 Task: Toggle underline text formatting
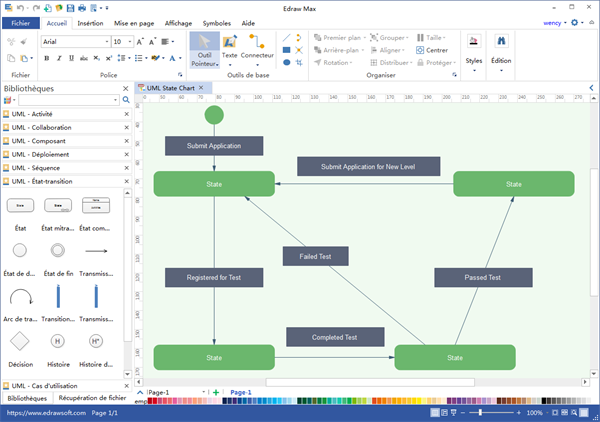pyautogui.click(x=72, y=59)
